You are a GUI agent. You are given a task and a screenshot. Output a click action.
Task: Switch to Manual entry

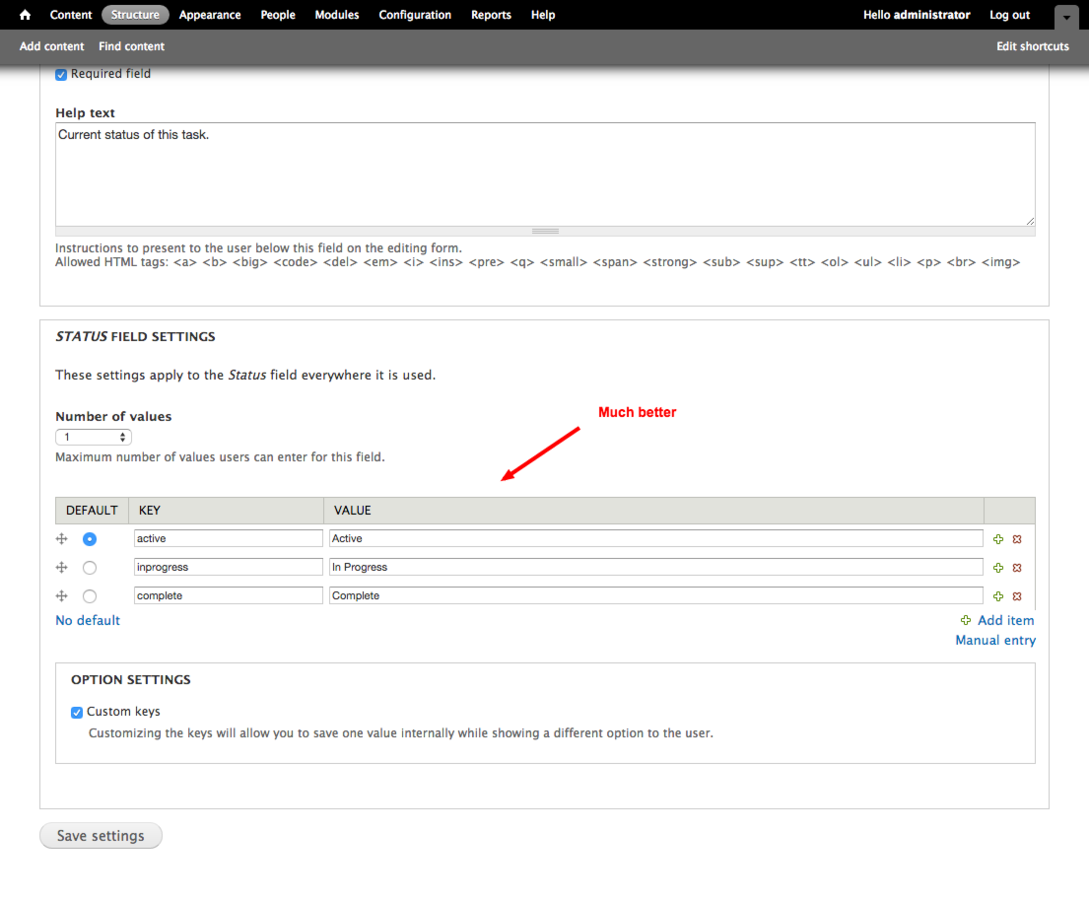tap(995, 640)
